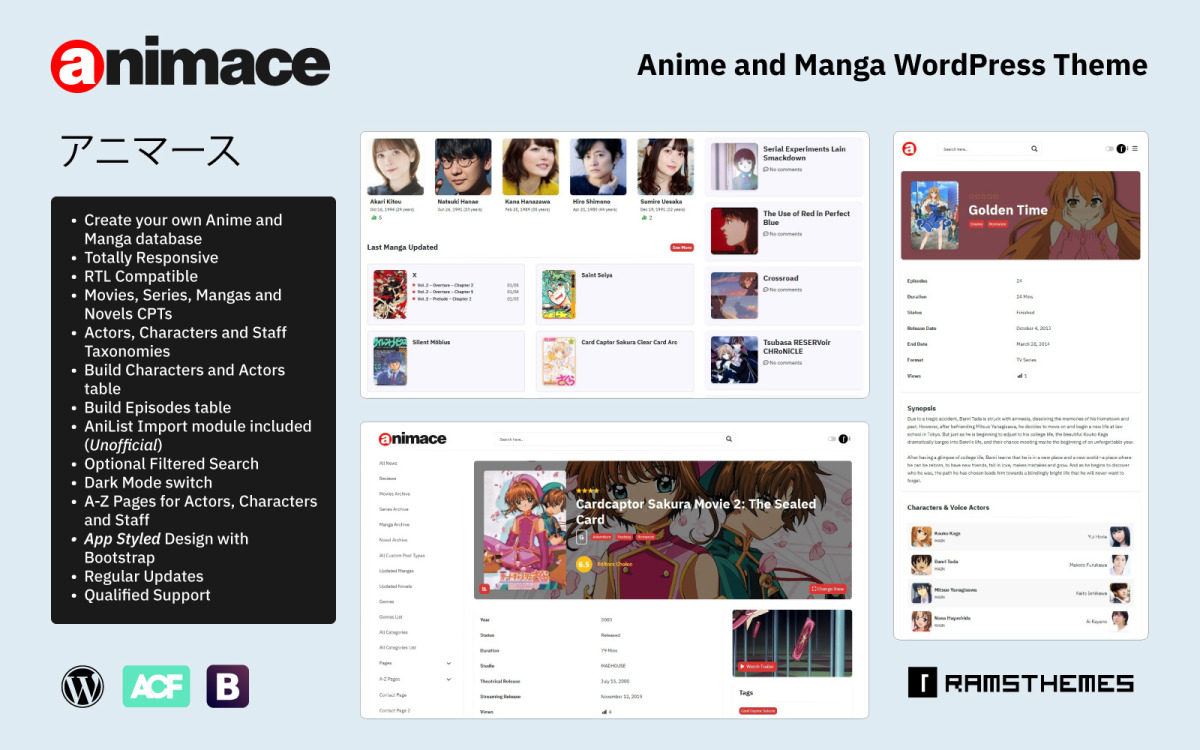Click the animace logo in the desktop site header
Screen dimensions: 1200x750
[412, 438]
